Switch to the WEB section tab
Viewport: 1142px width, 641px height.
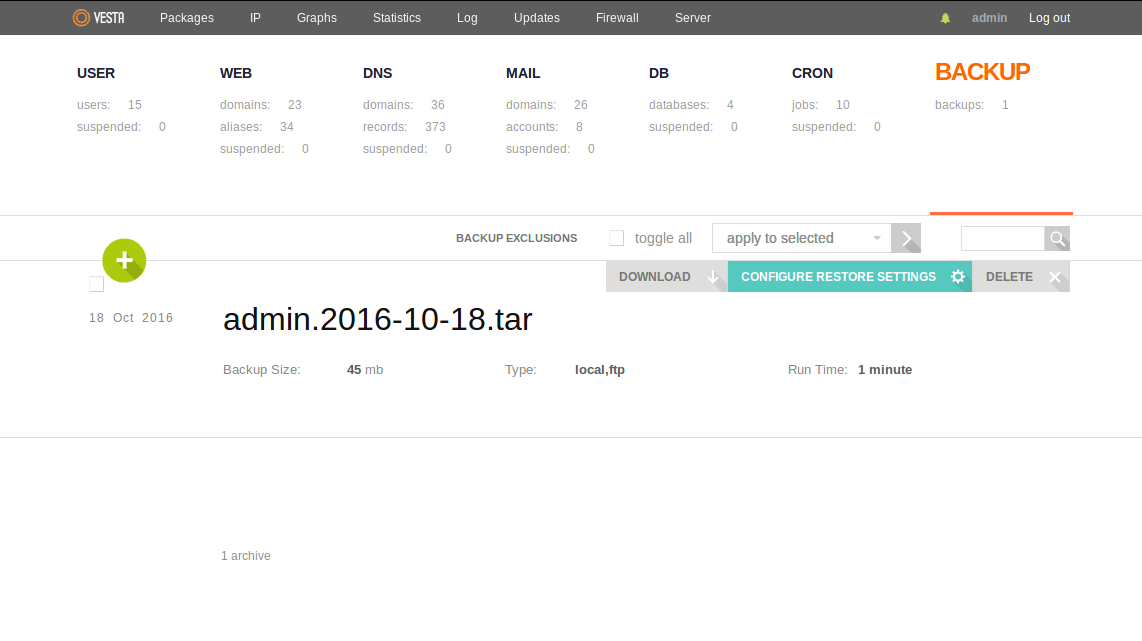236,73
